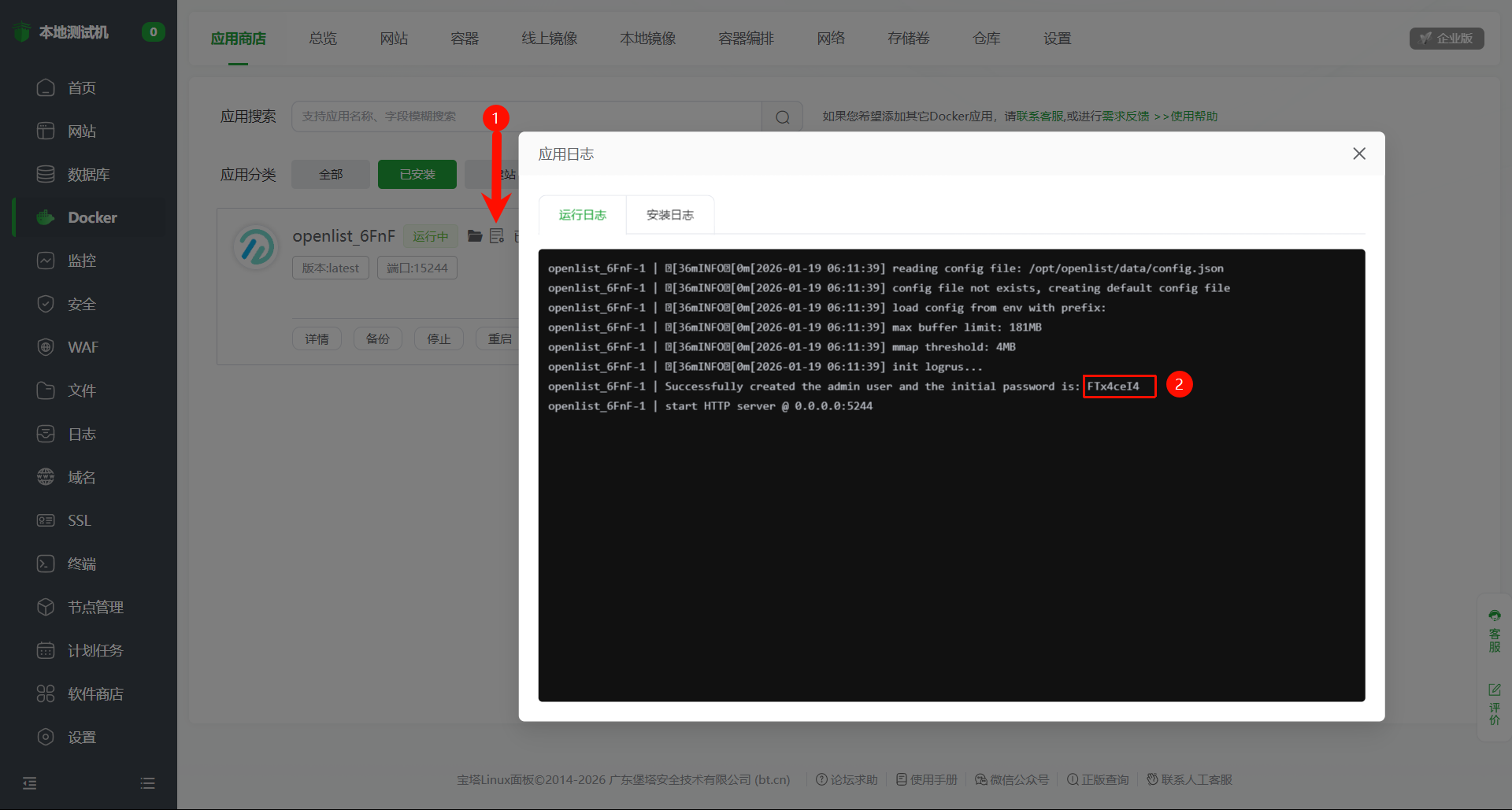Switch to the 安装日志 tab
Screen dimensions: 1512x810
pyautogui.click(x=669, y=215)
